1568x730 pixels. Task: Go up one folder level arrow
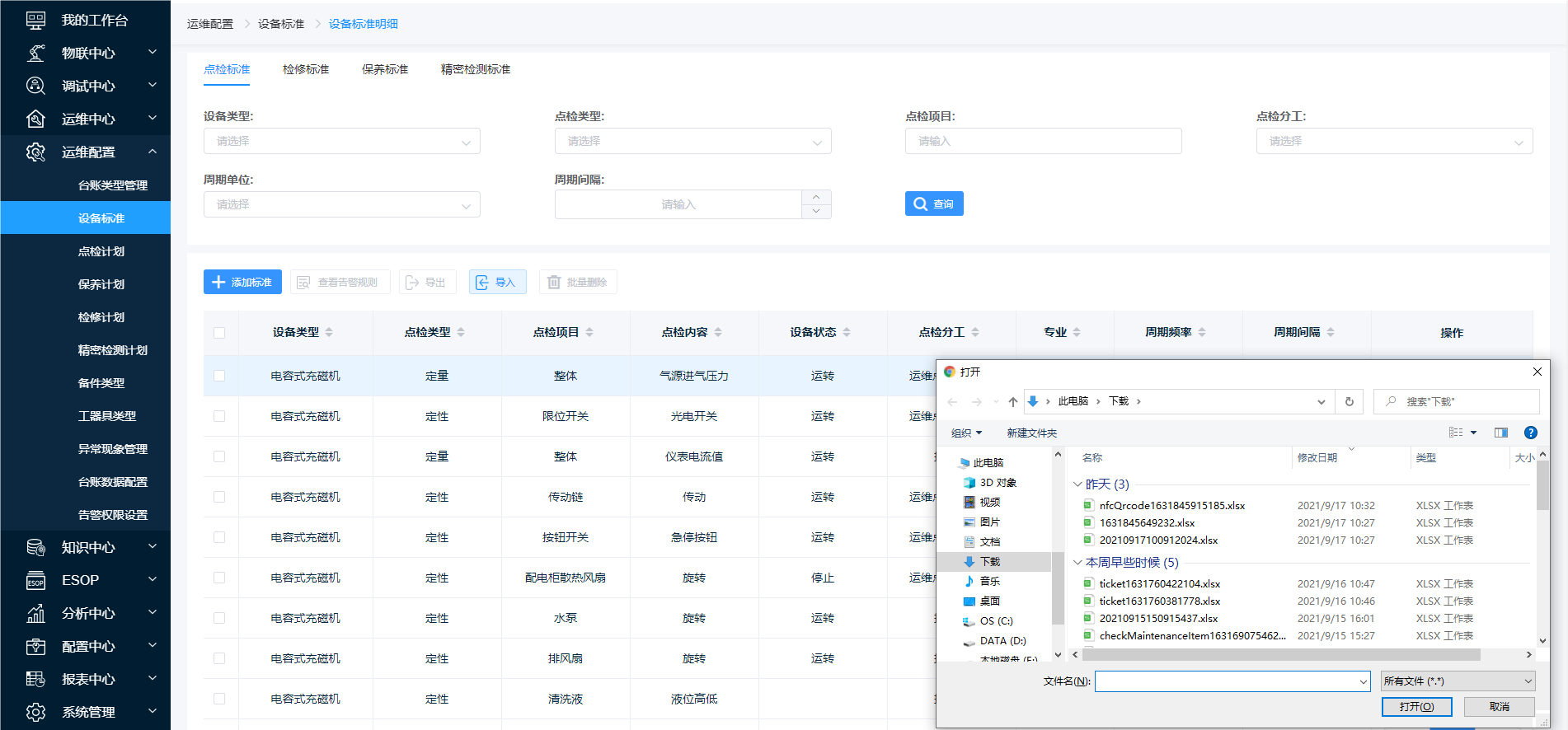(1013, 402)
